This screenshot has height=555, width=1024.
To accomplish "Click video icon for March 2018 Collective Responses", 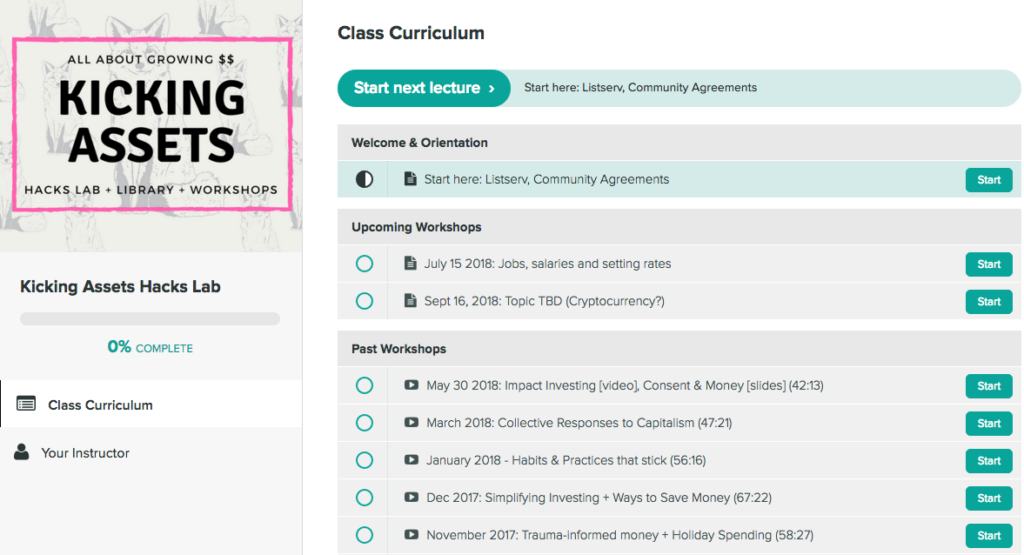I will click(411, 422).
